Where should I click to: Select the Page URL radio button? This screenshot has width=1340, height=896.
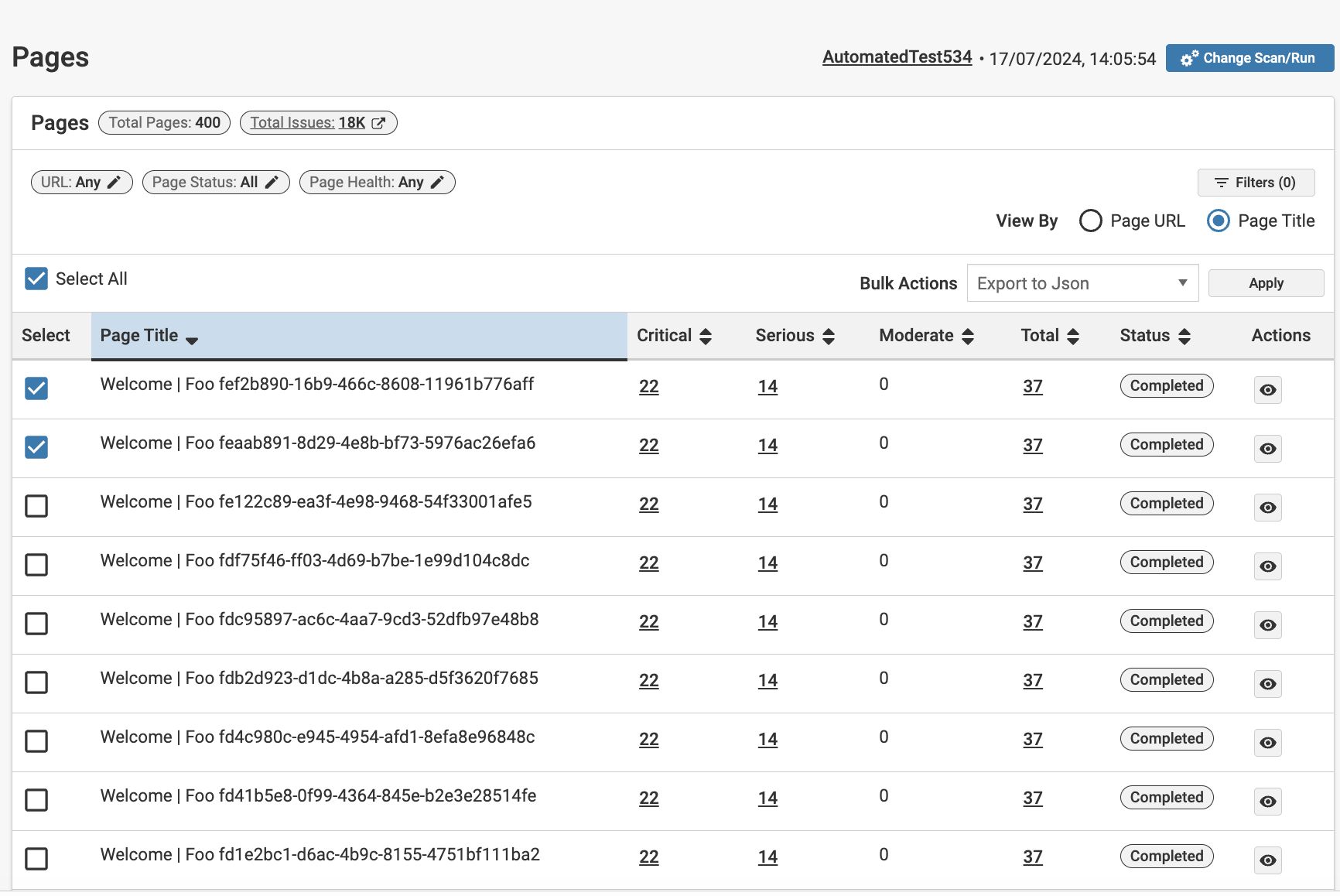[1090, 221]
